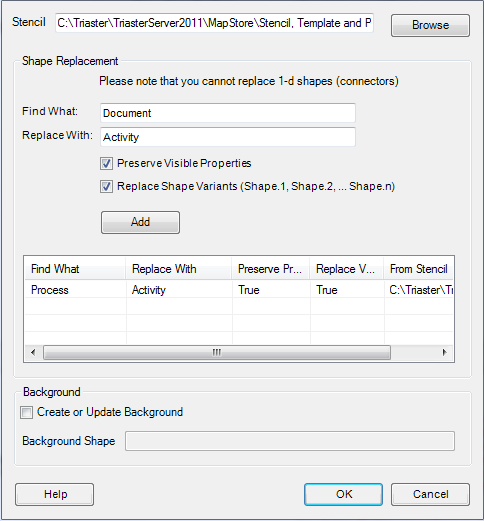Focus the Find What text field
This screenshot has height=521, width=484.
coord(228,113)
